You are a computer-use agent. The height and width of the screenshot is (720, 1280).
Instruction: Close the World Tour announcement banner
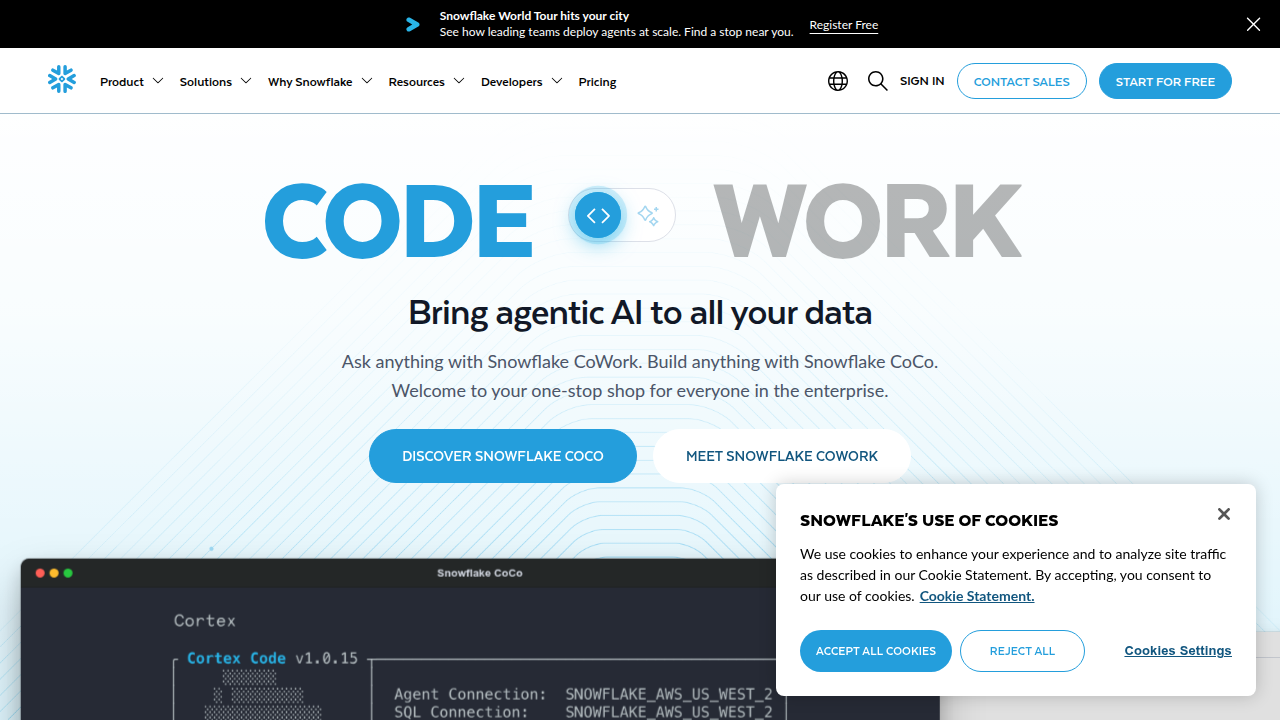(1253, 24)
